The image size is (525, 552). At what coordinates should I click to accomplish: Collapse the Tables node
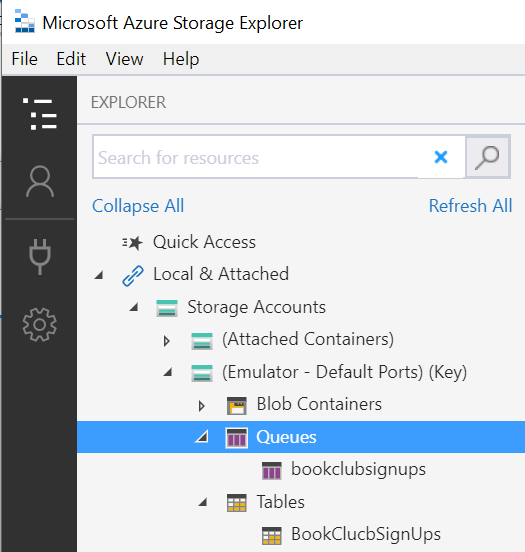pyautogui.click(x=202, y=502)
